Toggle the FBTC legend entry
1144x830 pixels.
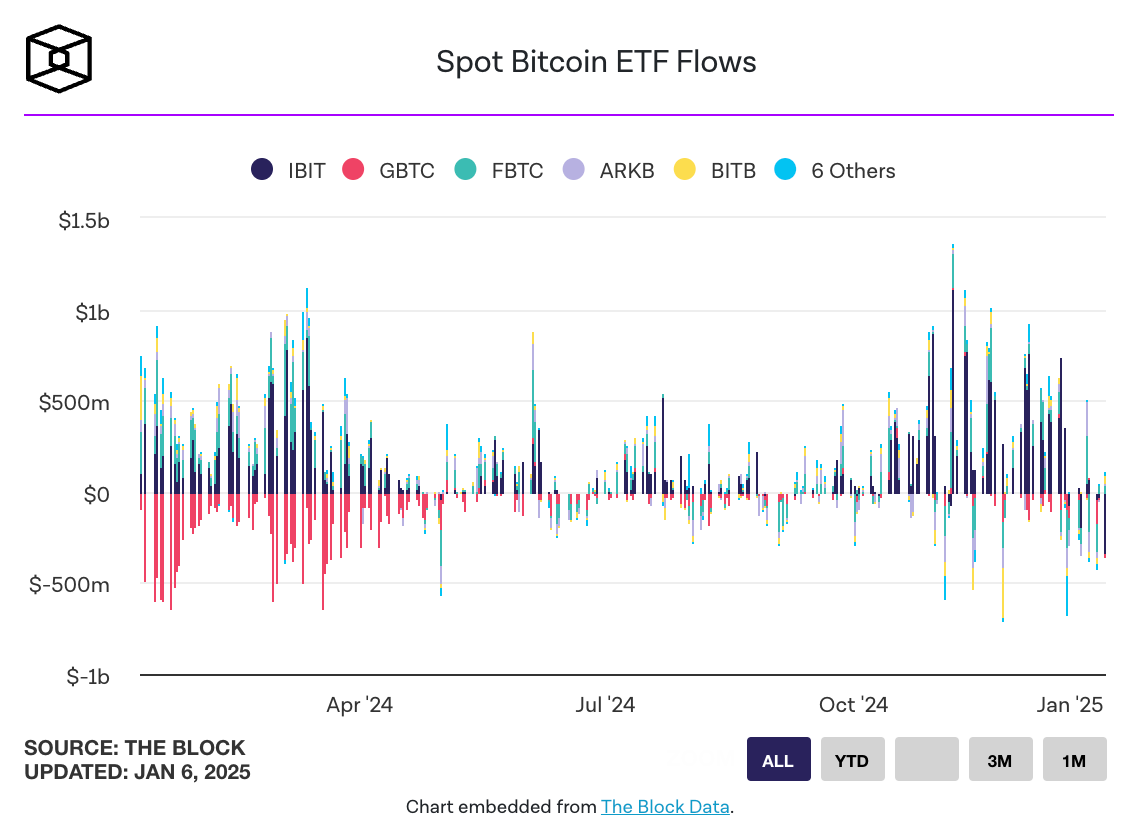coord(516,170)
